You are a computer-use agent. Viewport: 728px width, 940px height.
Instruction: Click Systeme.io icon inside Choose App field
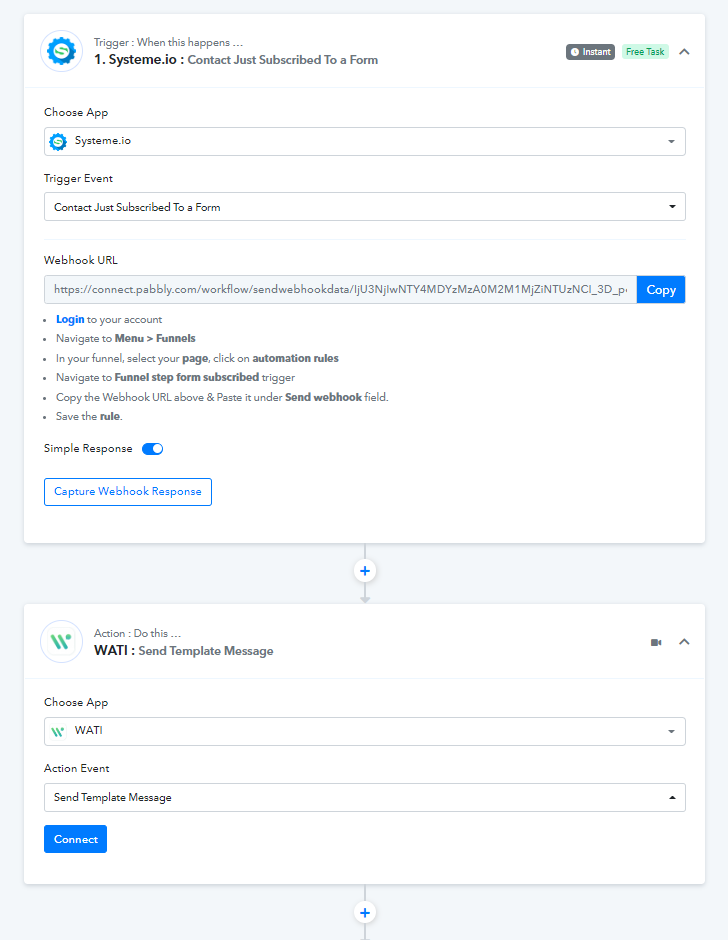(x=58, y=141)
